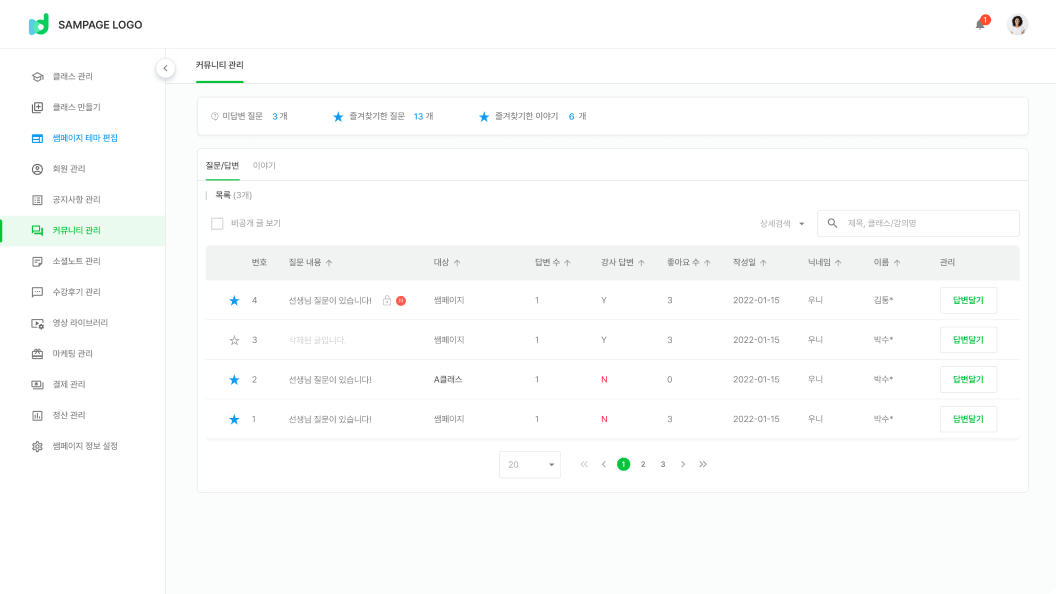1056x594 pixels.
Task: Open 영상 라이브러리 from the sidebar icon
Action: (x=37, y=323)
